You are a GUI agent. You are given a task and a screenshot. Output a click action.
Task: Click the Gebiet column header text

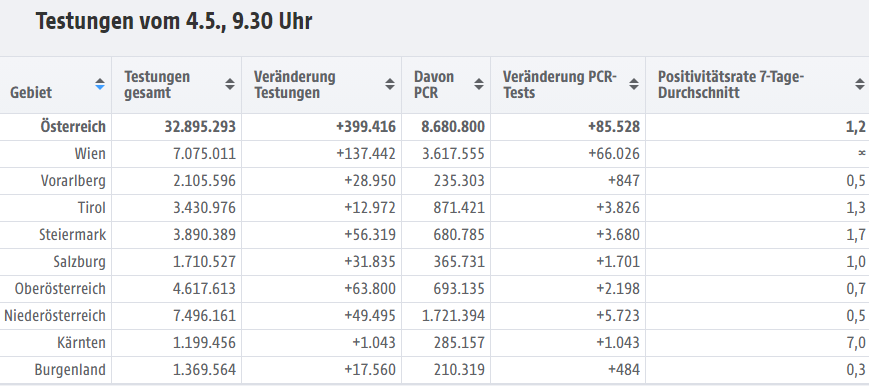(x=31, y=93)
